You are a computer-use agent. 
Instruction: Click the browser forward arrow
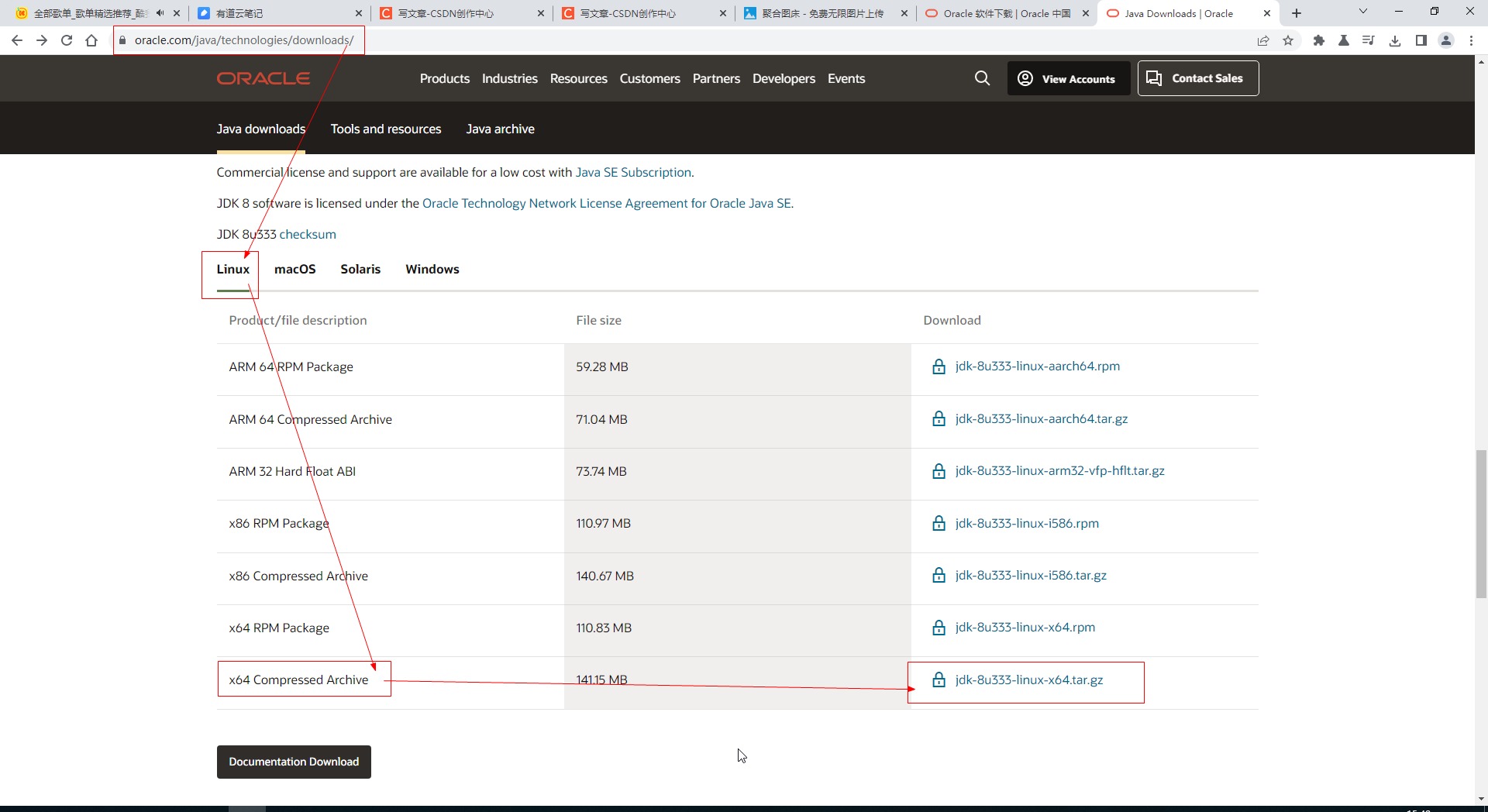[x=42, y=40]
